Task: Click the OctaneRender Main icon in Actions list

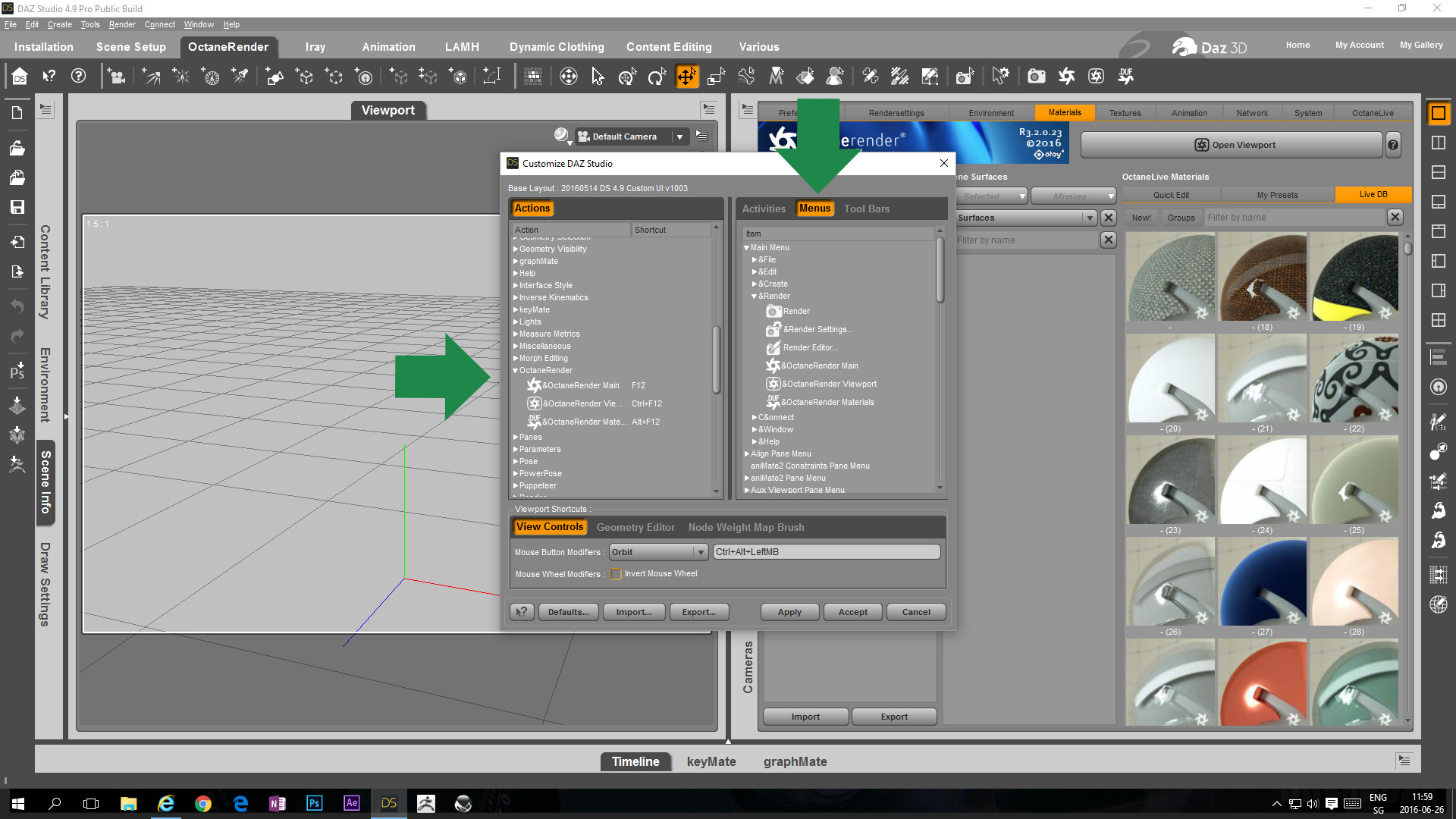Action: pyautogui.click(x=534, y=385)
